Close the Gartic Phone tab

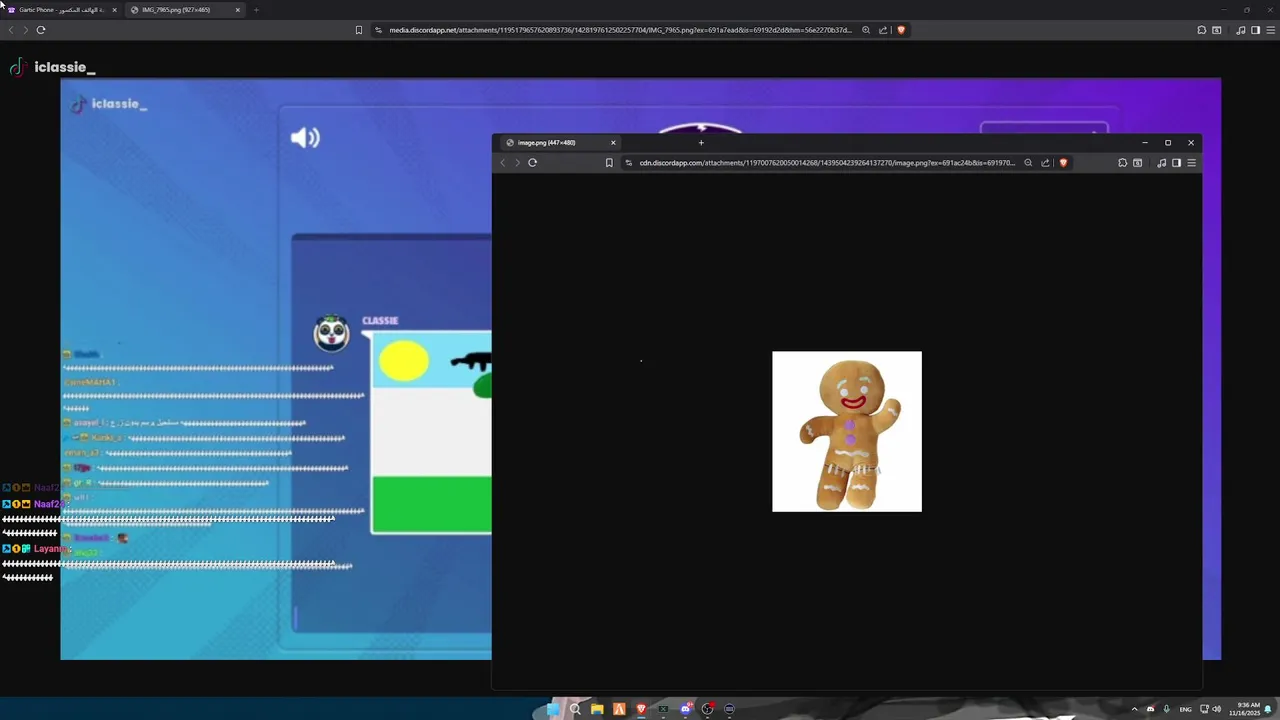[114, 10]
